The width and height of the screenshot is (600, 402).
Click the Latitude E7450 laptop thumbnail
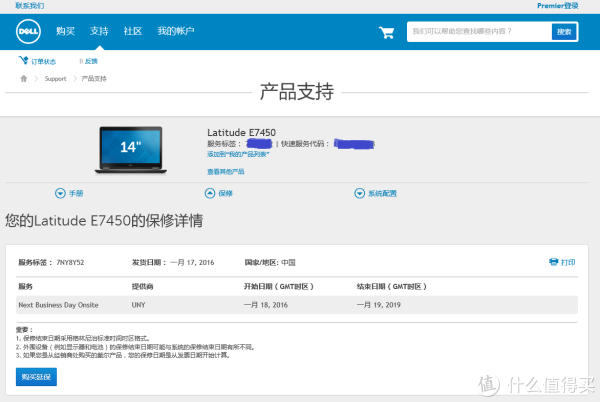(131, 150)
